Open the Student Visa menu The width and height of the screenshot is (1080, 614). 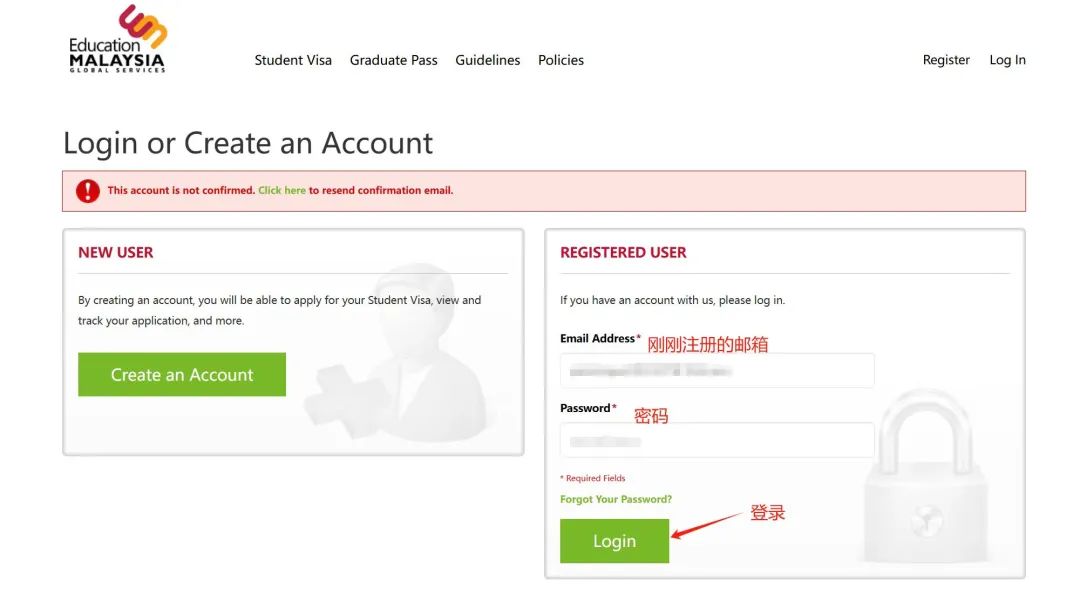pos(293,60)
